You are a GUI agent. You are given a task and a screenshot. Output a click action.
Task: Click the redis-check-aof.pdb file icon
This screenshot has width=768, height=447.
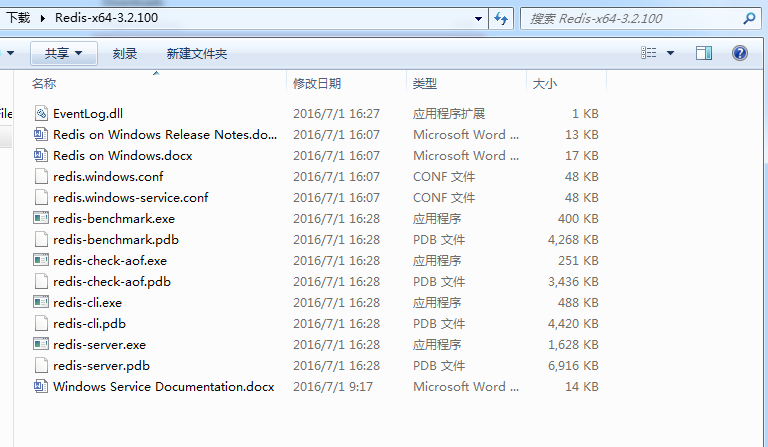(41, 282)
